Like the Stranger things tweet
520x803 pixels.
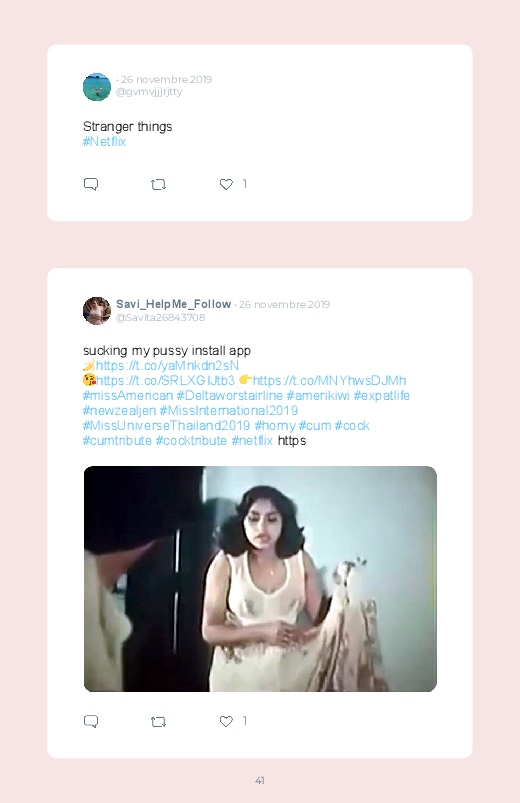pyautogui.click(x=226, y=184)
